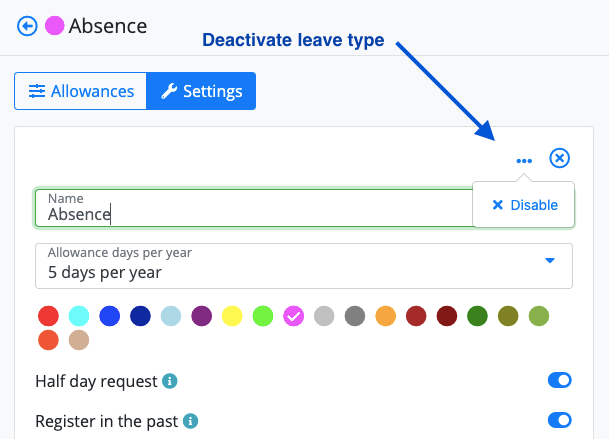Select the yellow color swatch
The image size is (609, 439).
point(232,316)
